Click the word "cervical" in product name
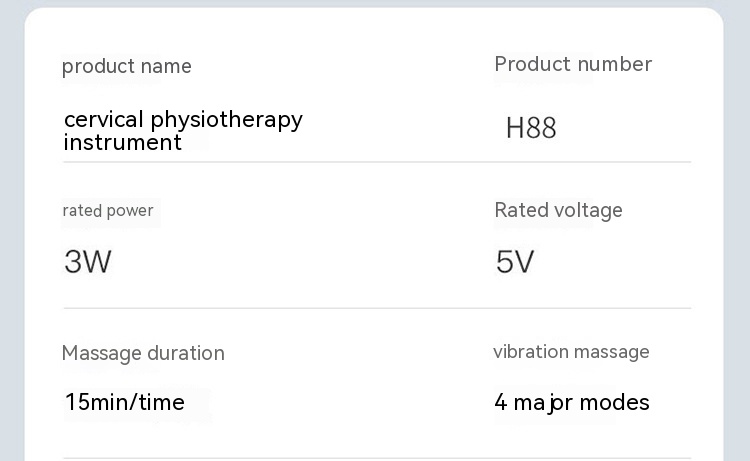 (104, 120)
